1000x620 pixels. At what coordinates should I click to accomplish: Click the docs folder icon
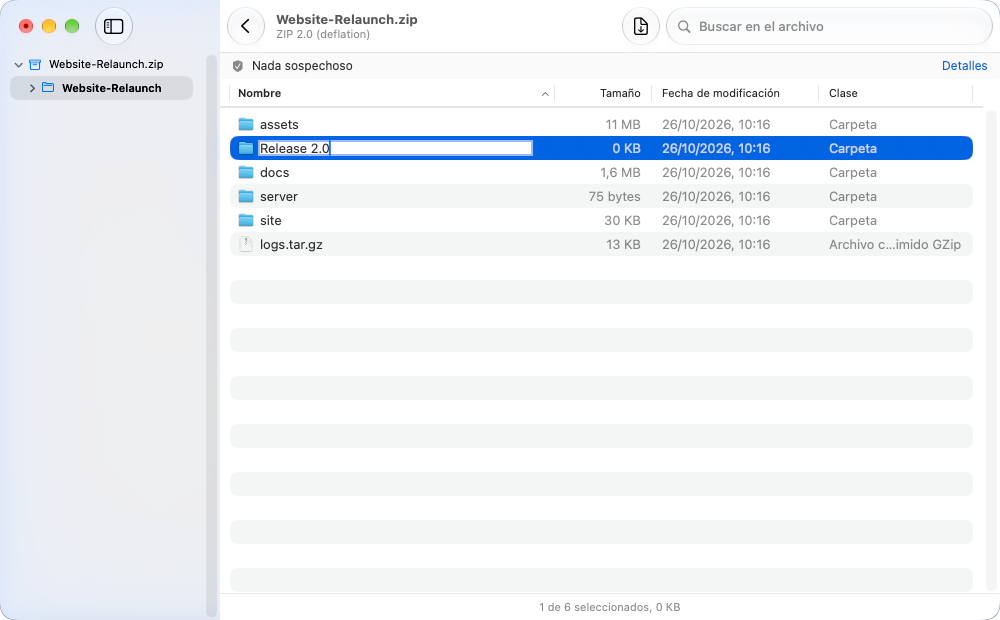[x=246, y=172]
